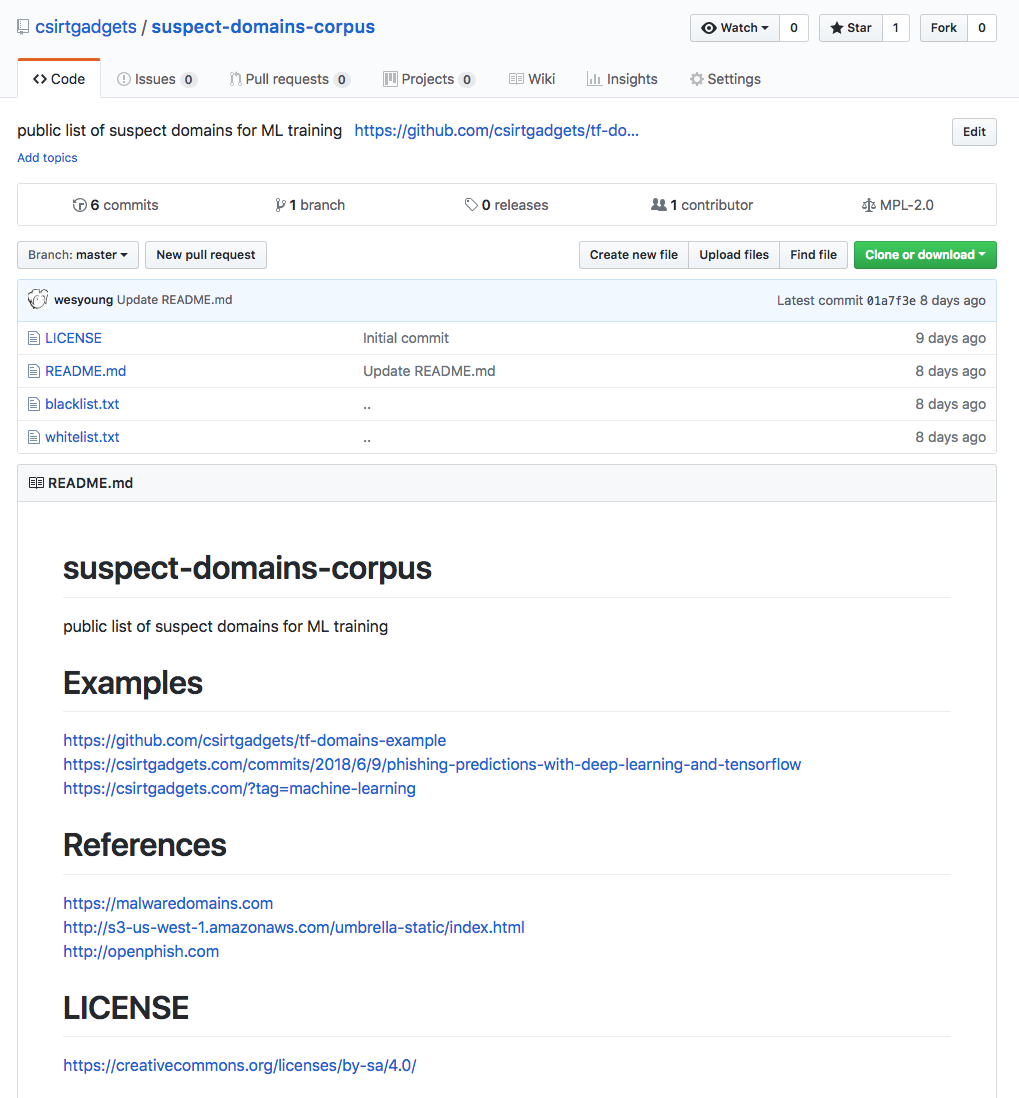View the 6 commits history

pos(116,205)
